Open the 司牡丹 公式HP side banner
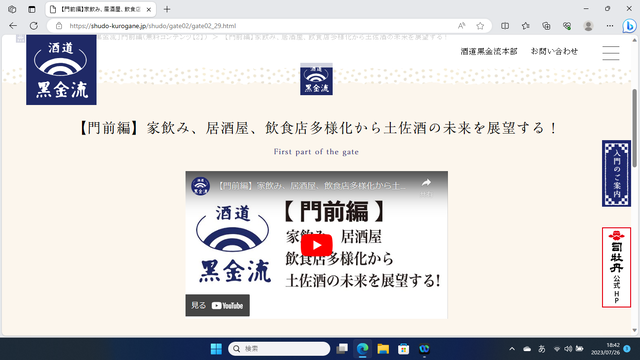This screenshot has height=360, width=640. 616,267
